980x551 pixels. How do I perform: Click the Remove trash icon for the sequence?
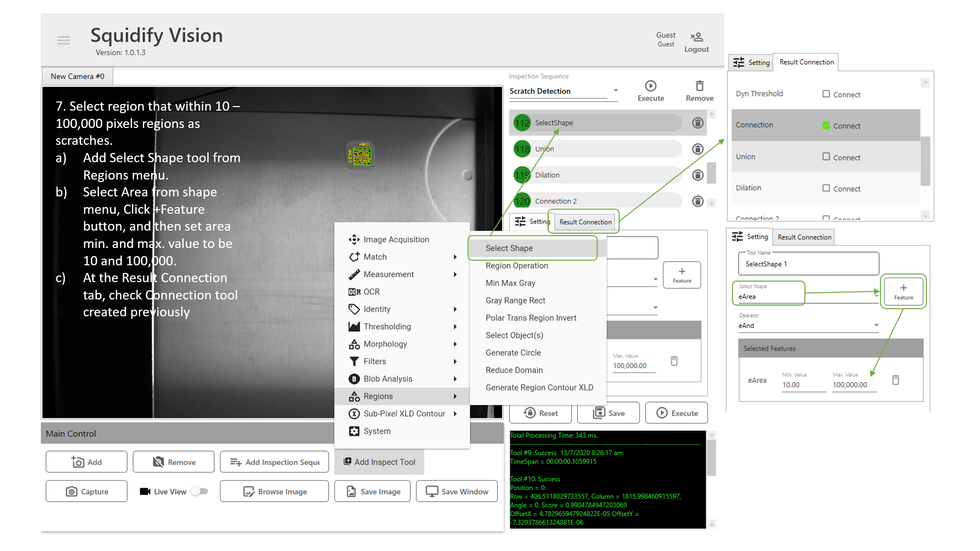point(699,86)
